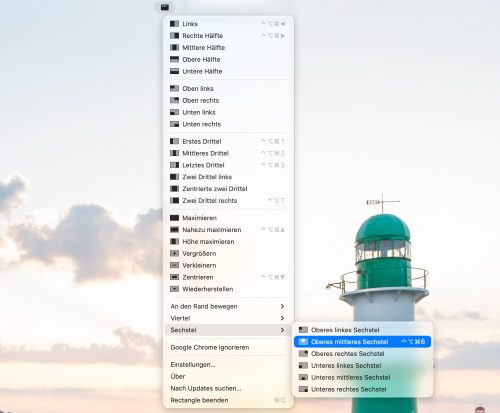Expand the Viertel submenu chevron
This screenshot has height=413, width=500.
(282, 318)
